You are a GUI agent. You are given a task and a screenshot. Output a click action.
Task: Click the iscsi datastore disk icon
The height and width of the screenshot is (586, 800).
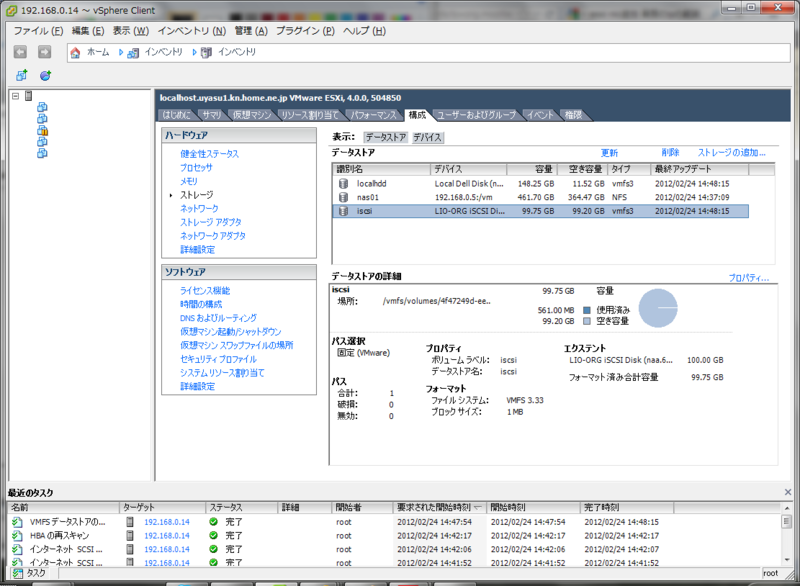pyautogui.click(x=343, y=211)
